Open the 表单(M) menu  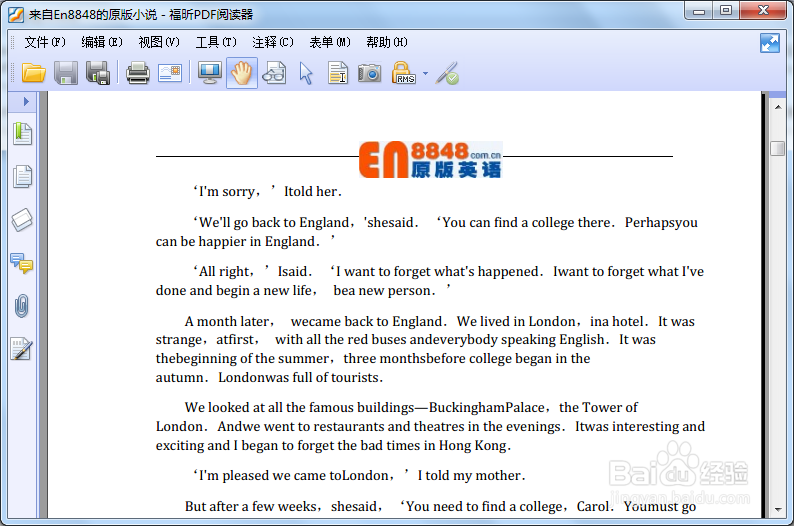pyautogui.click(x=330, y=43)
